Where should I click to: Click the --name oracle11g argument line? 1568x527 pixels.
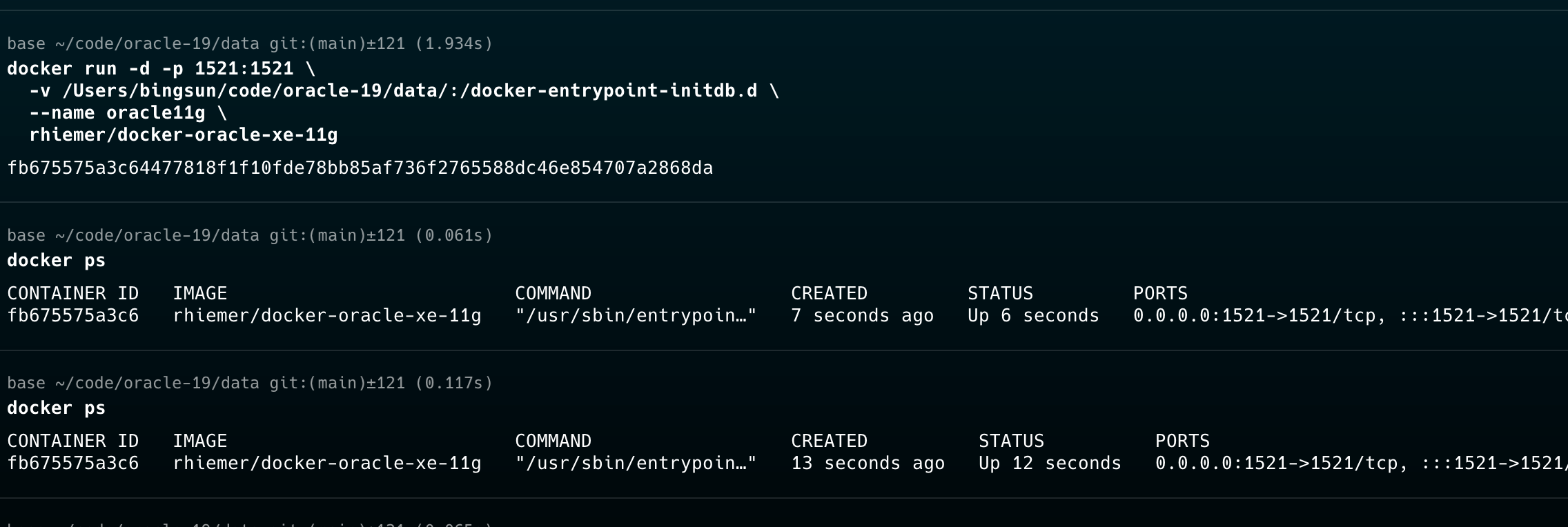[x=128, y=113]
